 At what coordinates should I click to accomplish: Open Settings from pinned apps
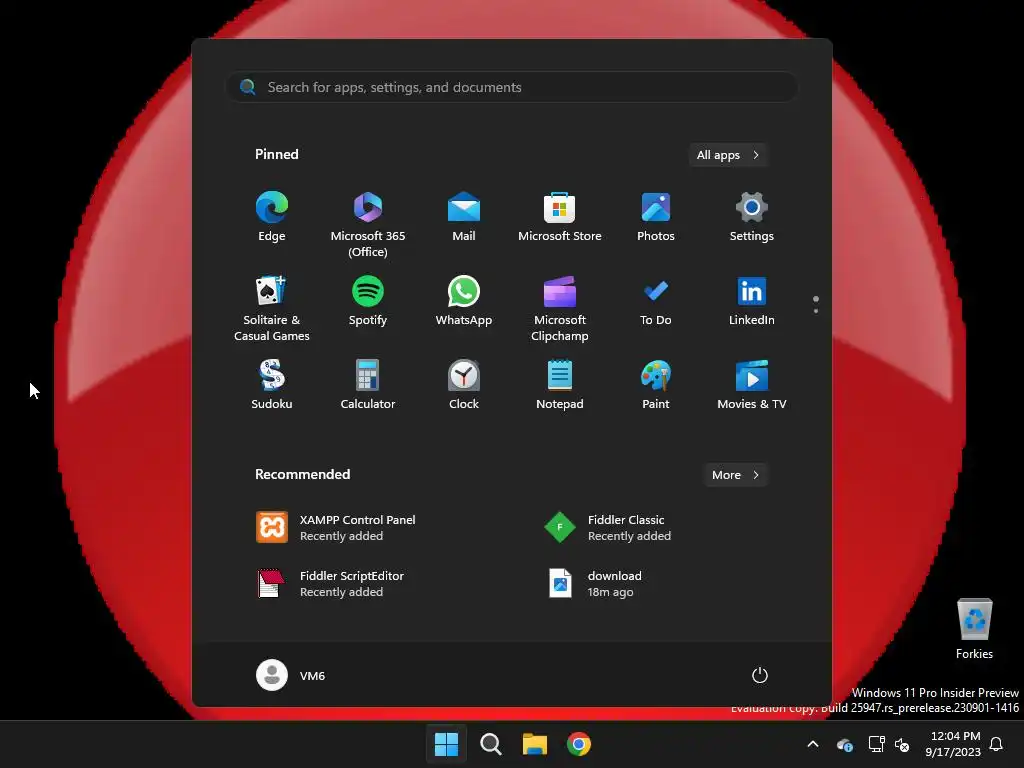752,217
